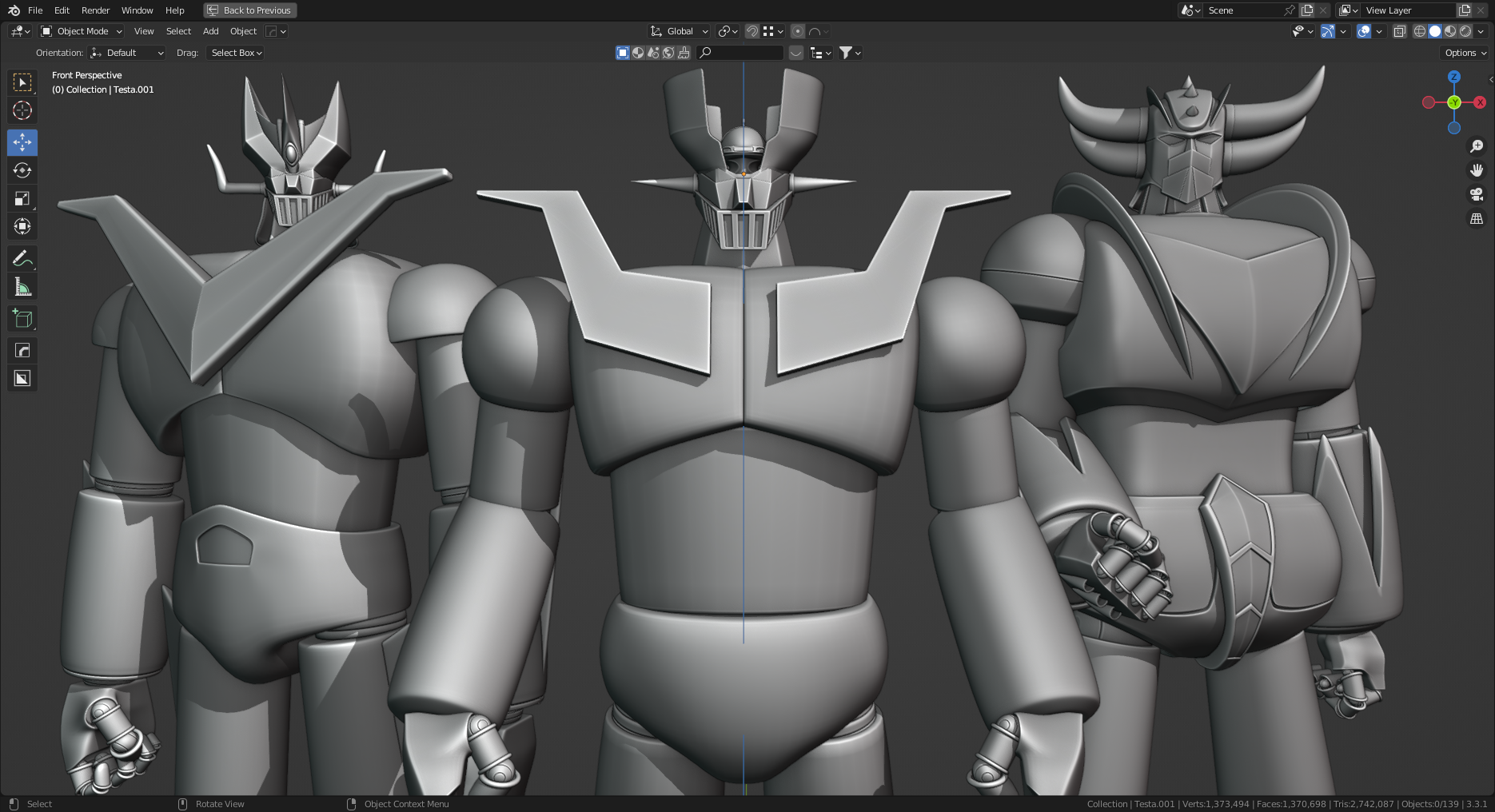Click the 'Verts:1,373,494' status bar entry
Screen dimensions: 1495x812
pos(1215,804)
